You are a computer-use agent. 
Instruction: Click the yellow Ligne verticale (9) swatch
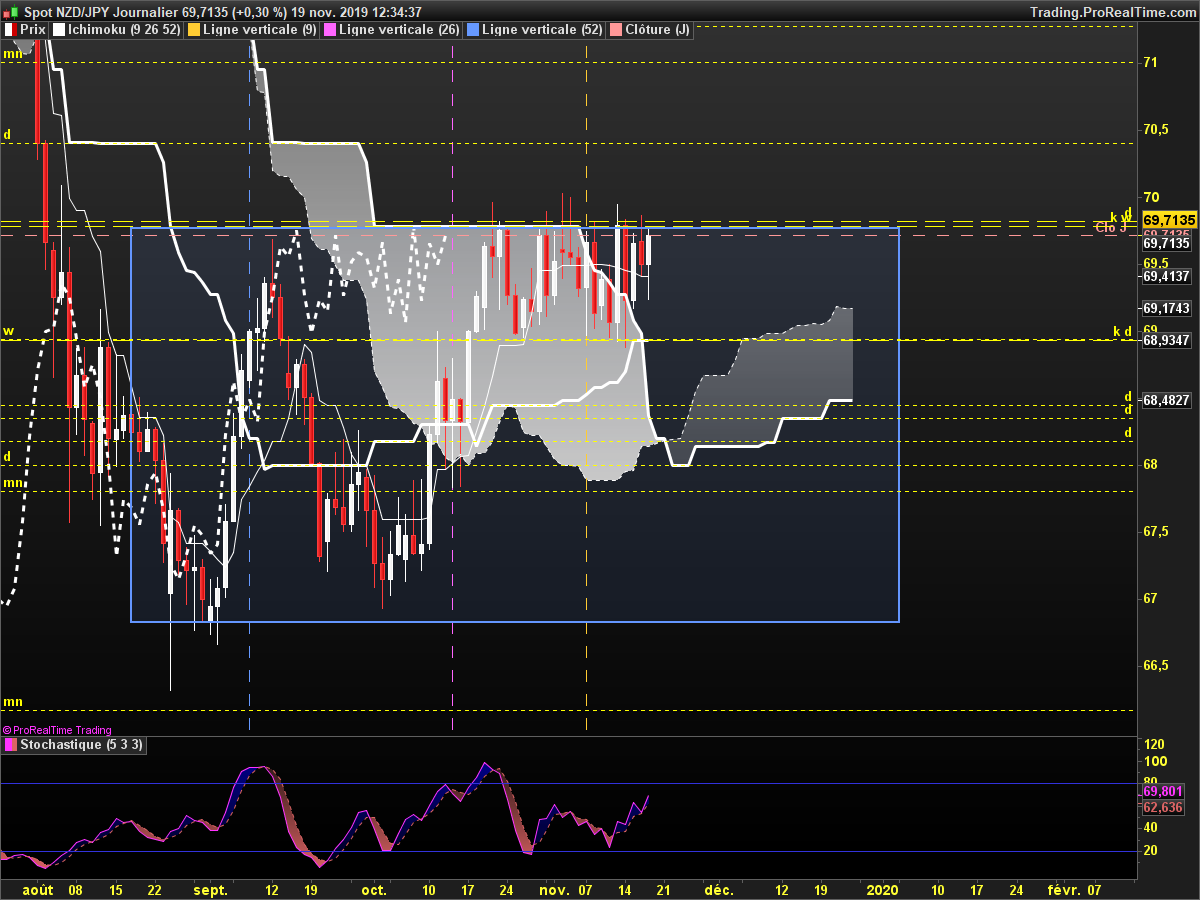pyautogui.click(x=194, y=30)
